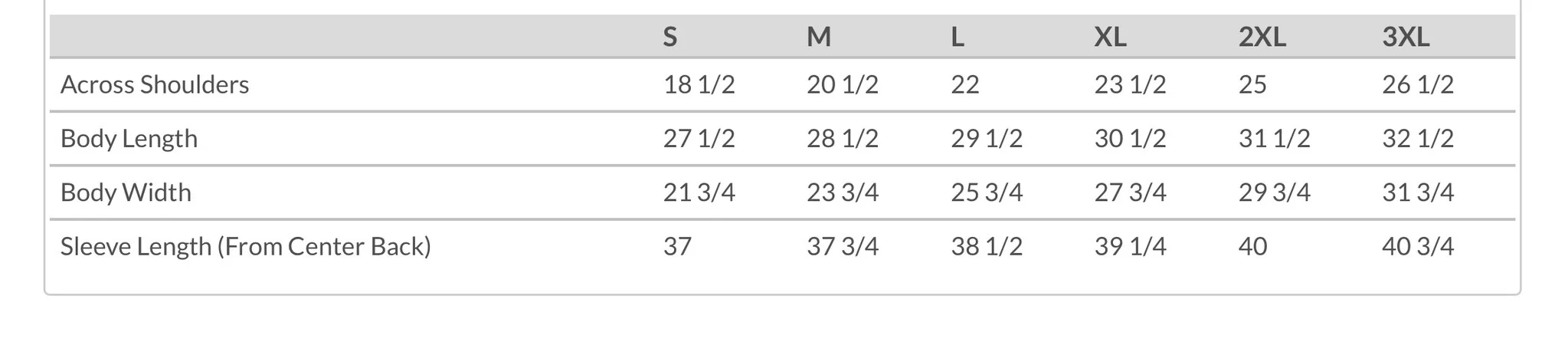The image size is (1568, 342).
Task: Click Sleeve Length (From Center Back) label
Action: 245,247
